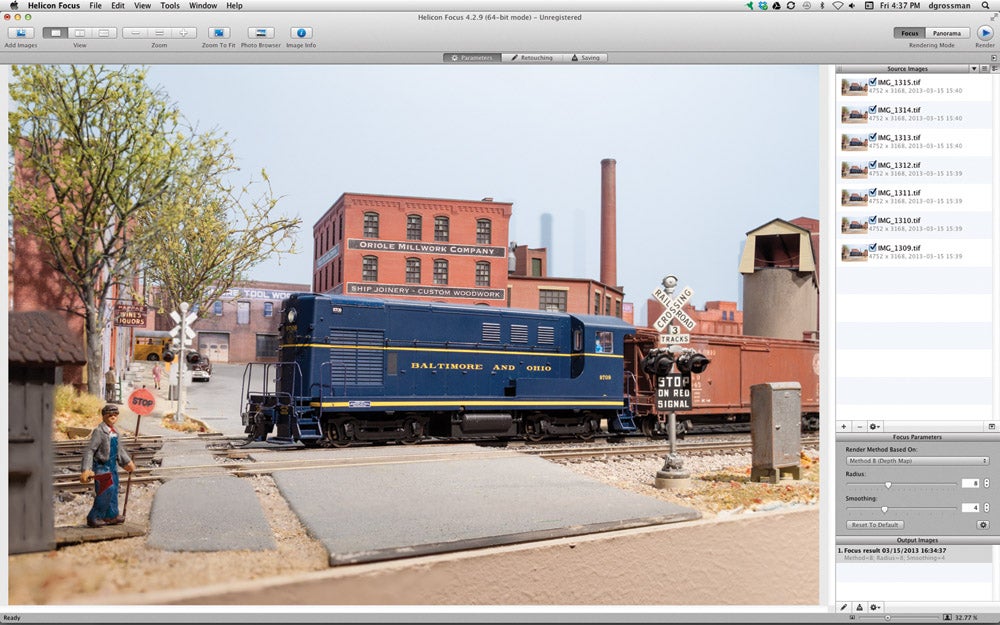This screenshot has height=625, width=1000.
Task: Click the Radius value field
Action: (970, 483)
